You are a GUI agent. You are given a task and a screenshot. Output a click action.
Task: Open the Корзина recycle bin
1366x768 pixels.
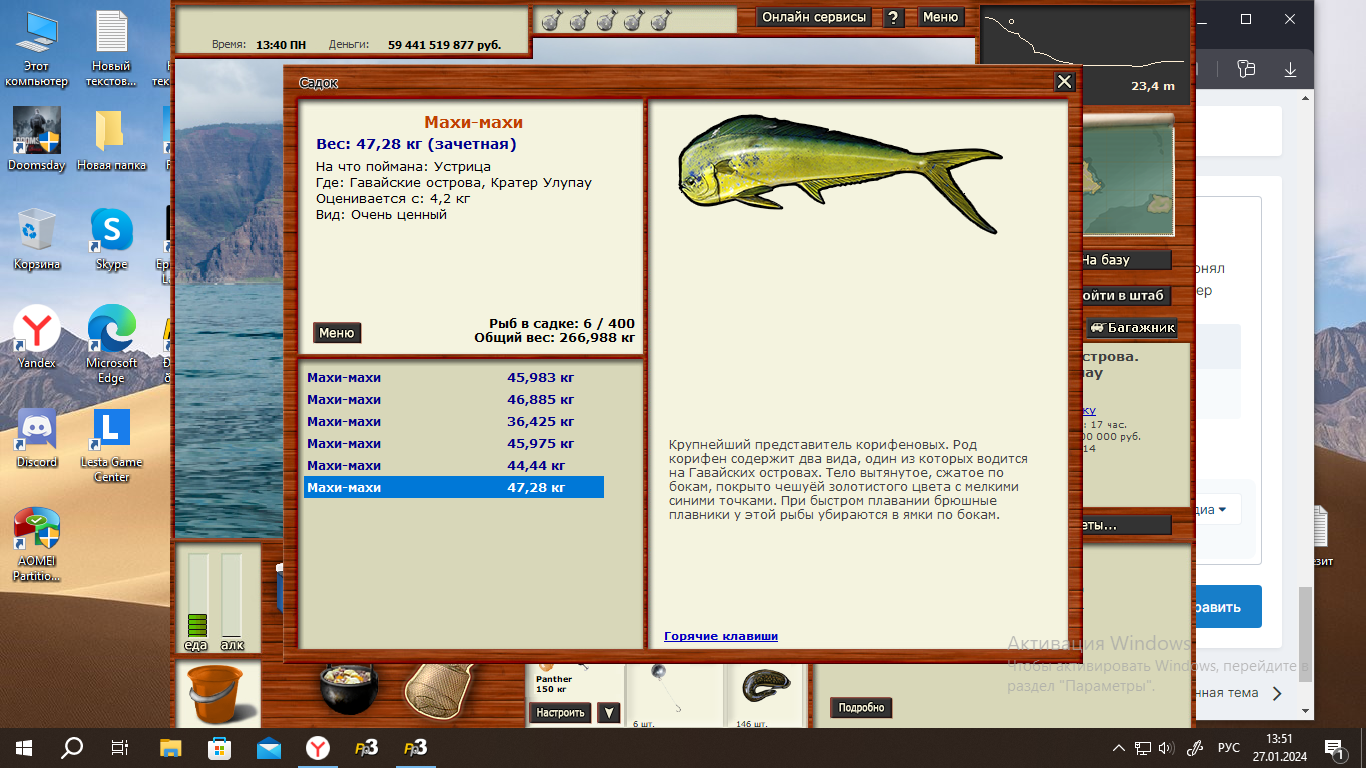(36, 238)
